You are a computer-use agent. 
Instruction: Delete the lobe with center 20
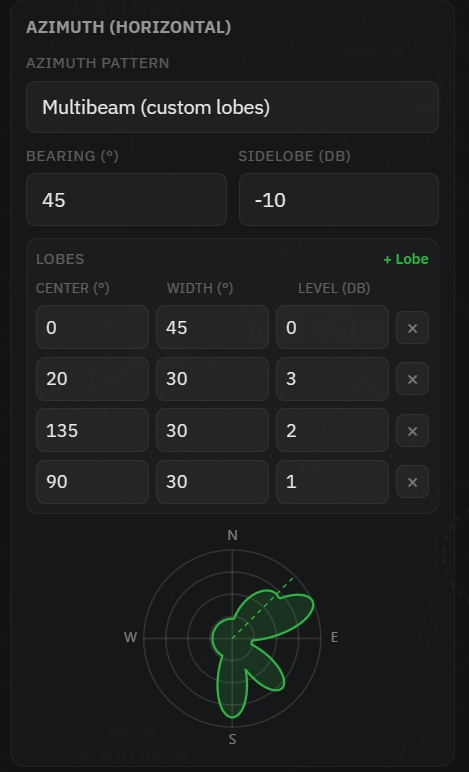412,379
